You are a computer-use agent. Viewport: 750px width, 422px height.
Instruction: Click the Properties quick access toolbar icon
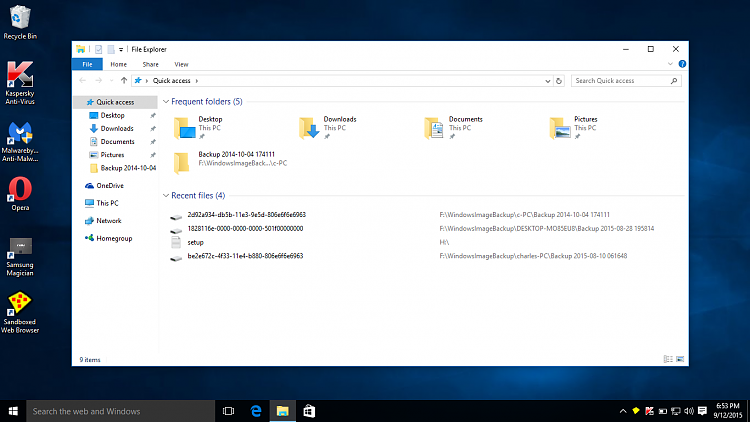pyautogui.click(x=99, y=49)
